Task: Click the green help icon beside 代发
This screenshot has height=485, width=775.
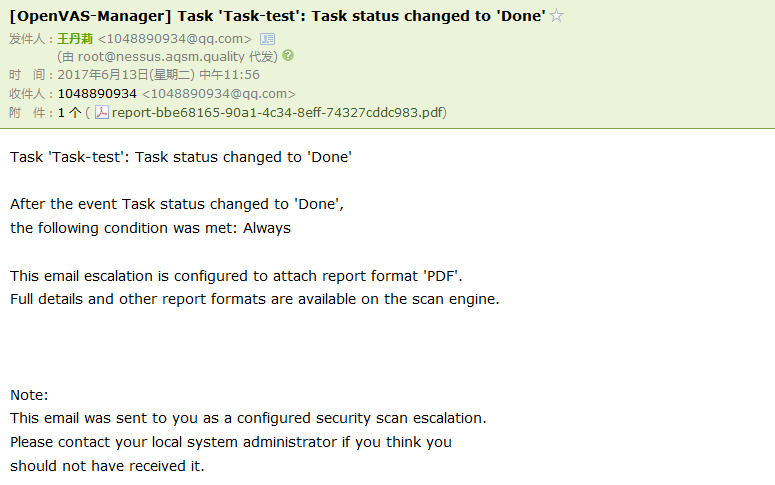Action: click(x=288, y=56)
